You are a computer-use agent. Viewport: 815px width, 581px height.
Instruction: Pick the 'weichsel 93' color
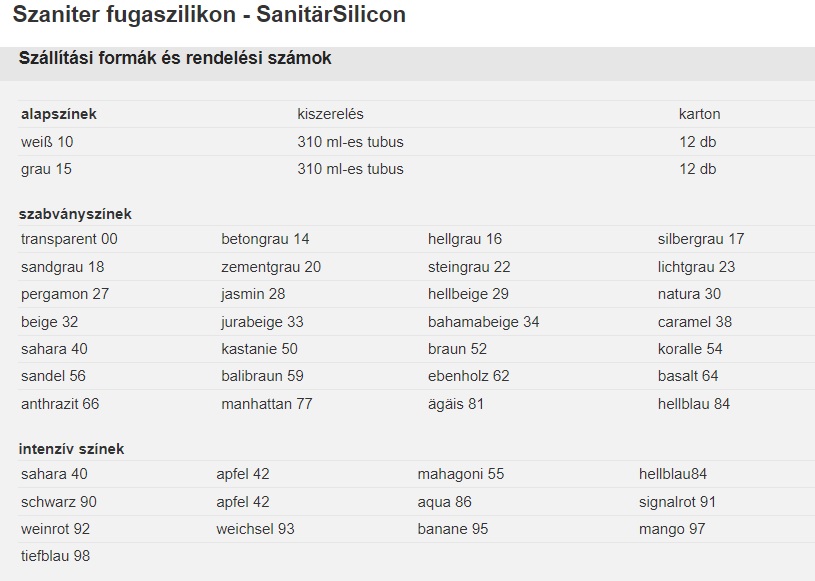click(255, 529)
